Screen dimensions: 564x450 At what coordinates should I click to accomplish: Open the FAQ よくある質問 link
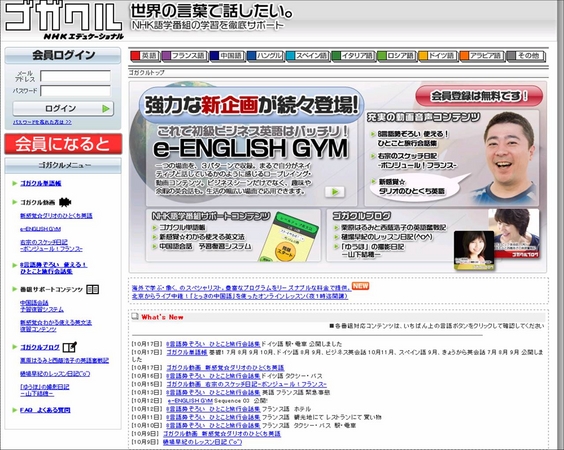(x=45, y=410)
